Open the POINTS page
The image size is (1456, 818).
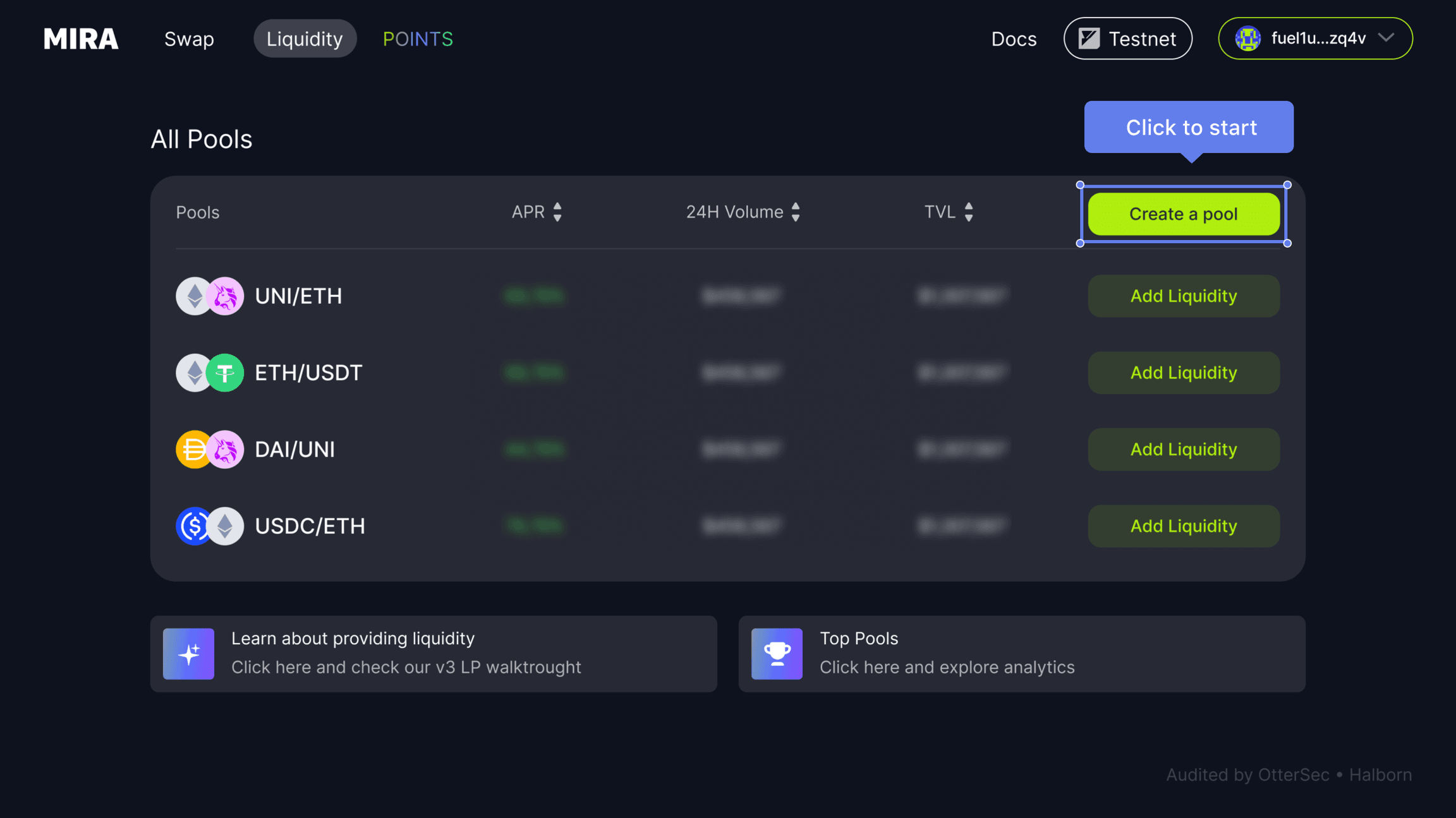tap(417, 39)
